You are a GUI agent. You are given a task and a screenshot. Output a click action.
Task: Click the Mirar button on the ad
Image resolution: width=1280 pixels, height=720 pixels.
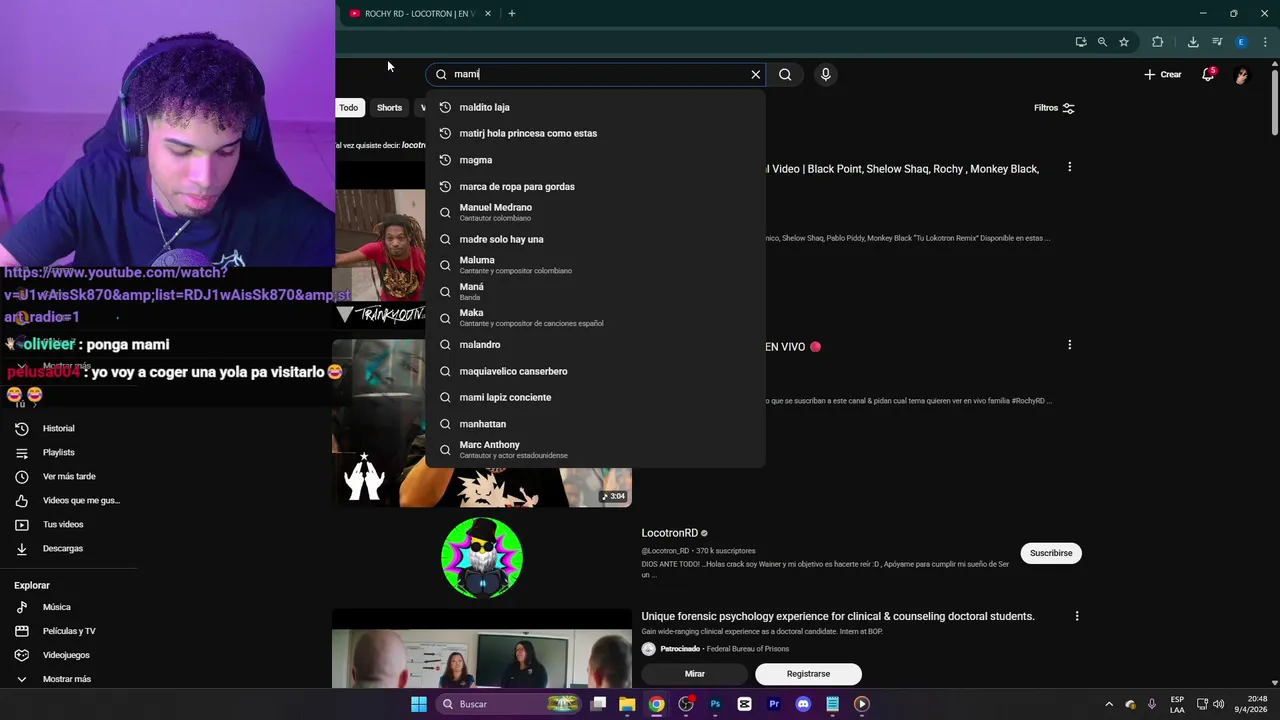694,674
